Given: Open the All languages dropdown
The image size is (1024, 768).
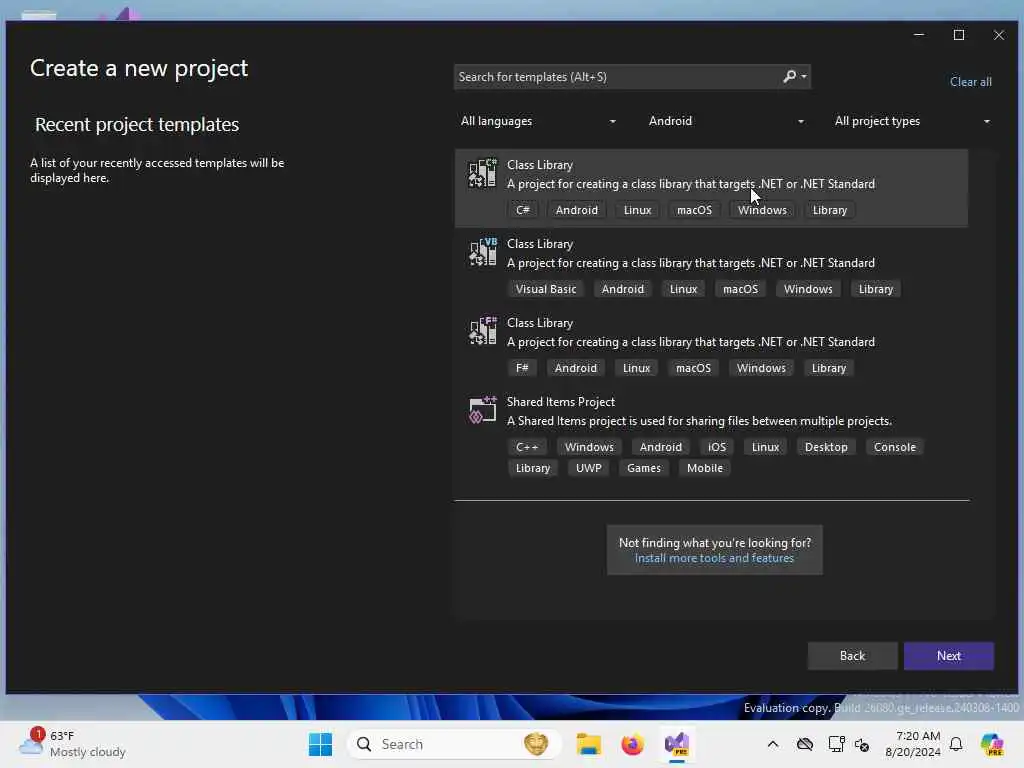Looking at the screenshot, I should 538,121.
